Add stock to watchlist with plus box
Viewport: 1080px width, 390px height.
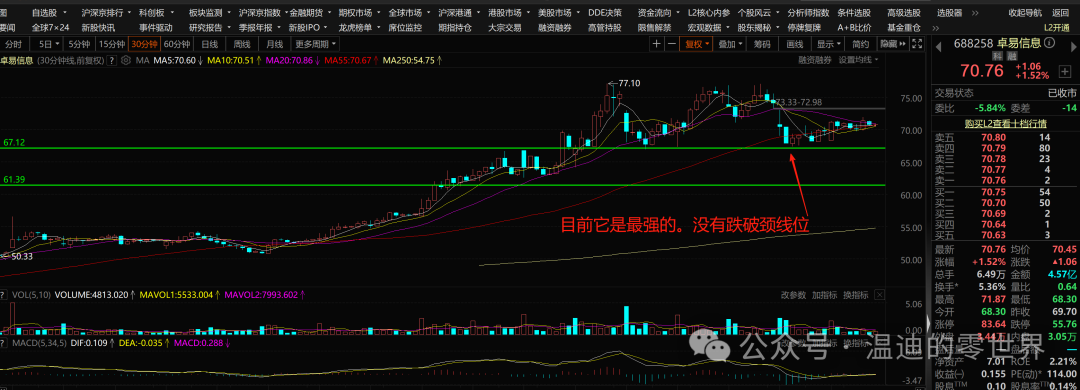(1065, 72)
